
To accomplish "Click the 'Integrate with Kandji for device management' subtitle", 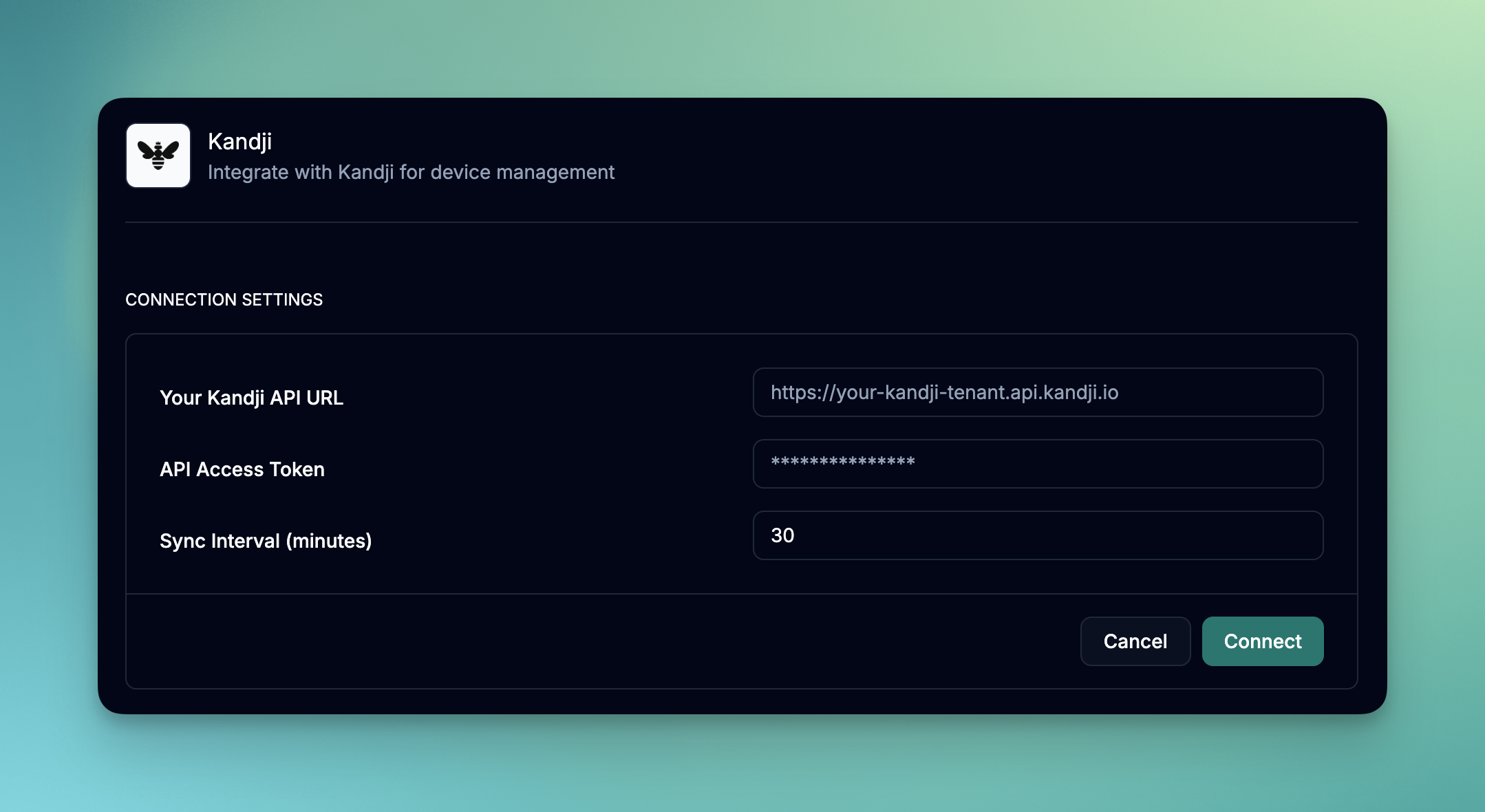I will tap(411, 172).
